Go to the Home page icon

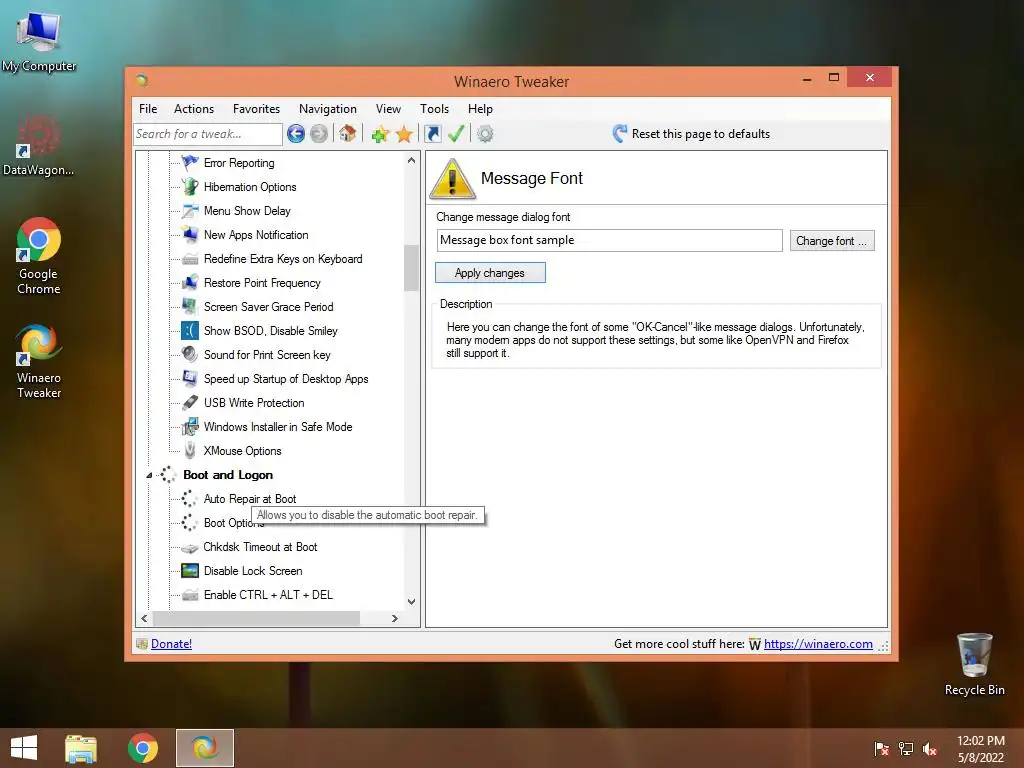pyautogui.click(x=347, y=134)
